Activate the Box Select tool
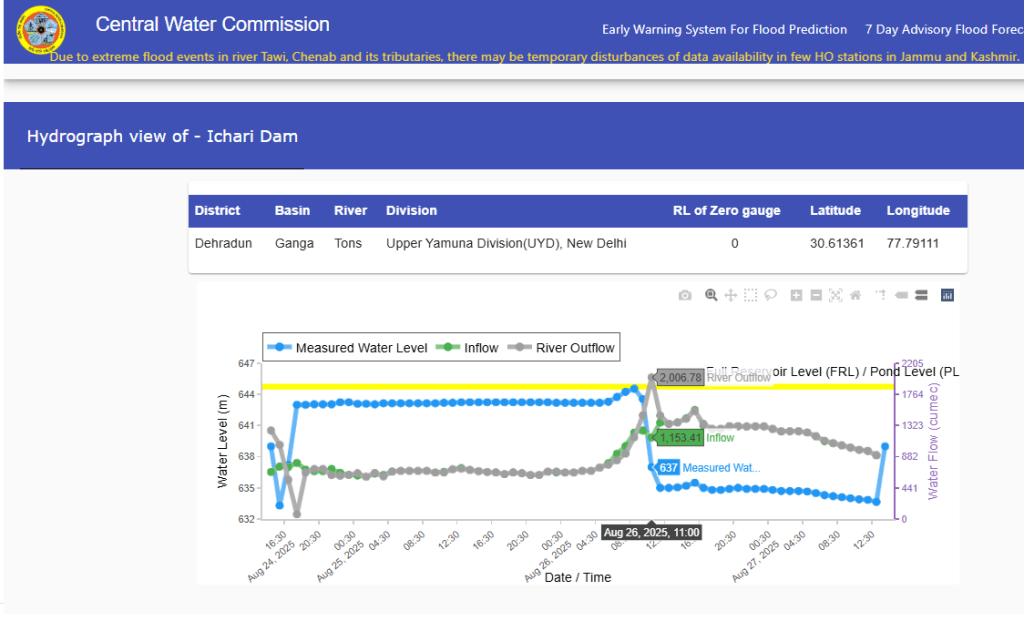 coord(751,295)
